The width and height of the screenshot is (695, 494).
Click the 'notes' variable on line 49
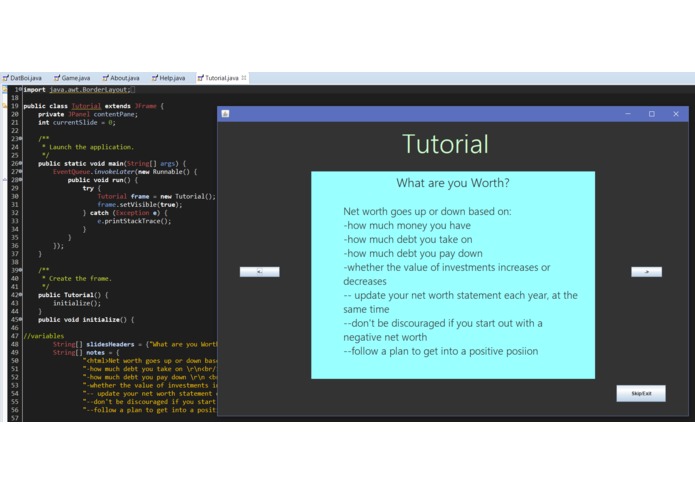[x=95, y=352]
